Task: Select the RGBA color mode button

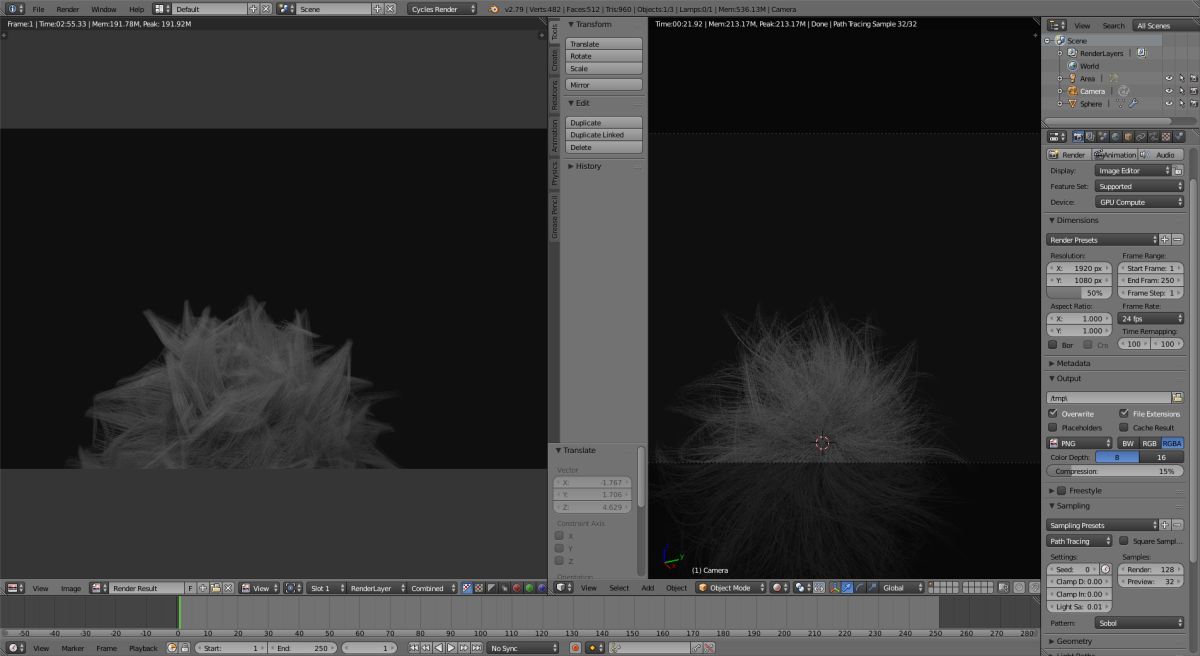Action: 1172,443
